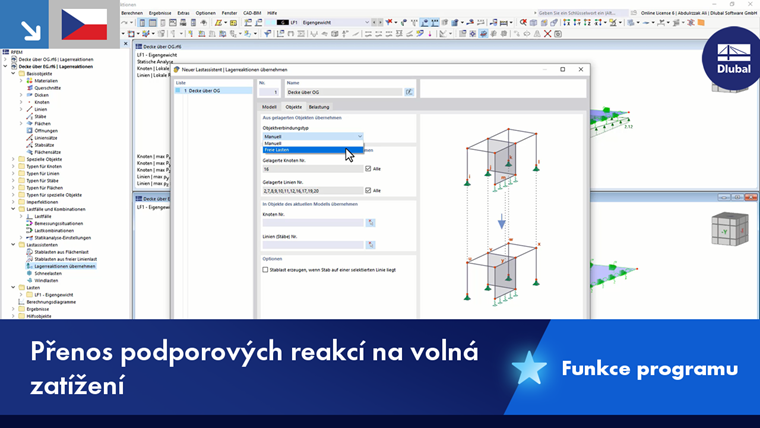Expand the LF1 - Eigengewicht tree node
760x428 pixels.
pos(21,295)
